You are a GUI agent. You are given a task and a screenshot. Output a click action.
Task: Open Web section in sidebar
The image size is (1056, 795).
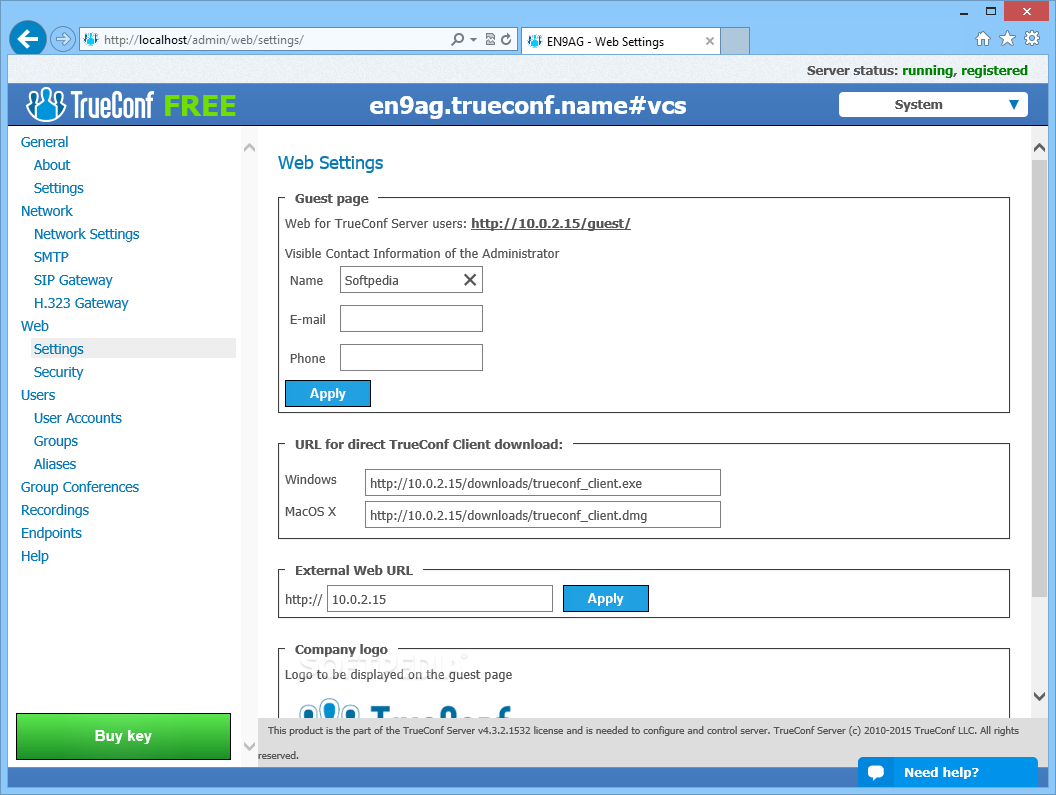(x=34, y=326)
